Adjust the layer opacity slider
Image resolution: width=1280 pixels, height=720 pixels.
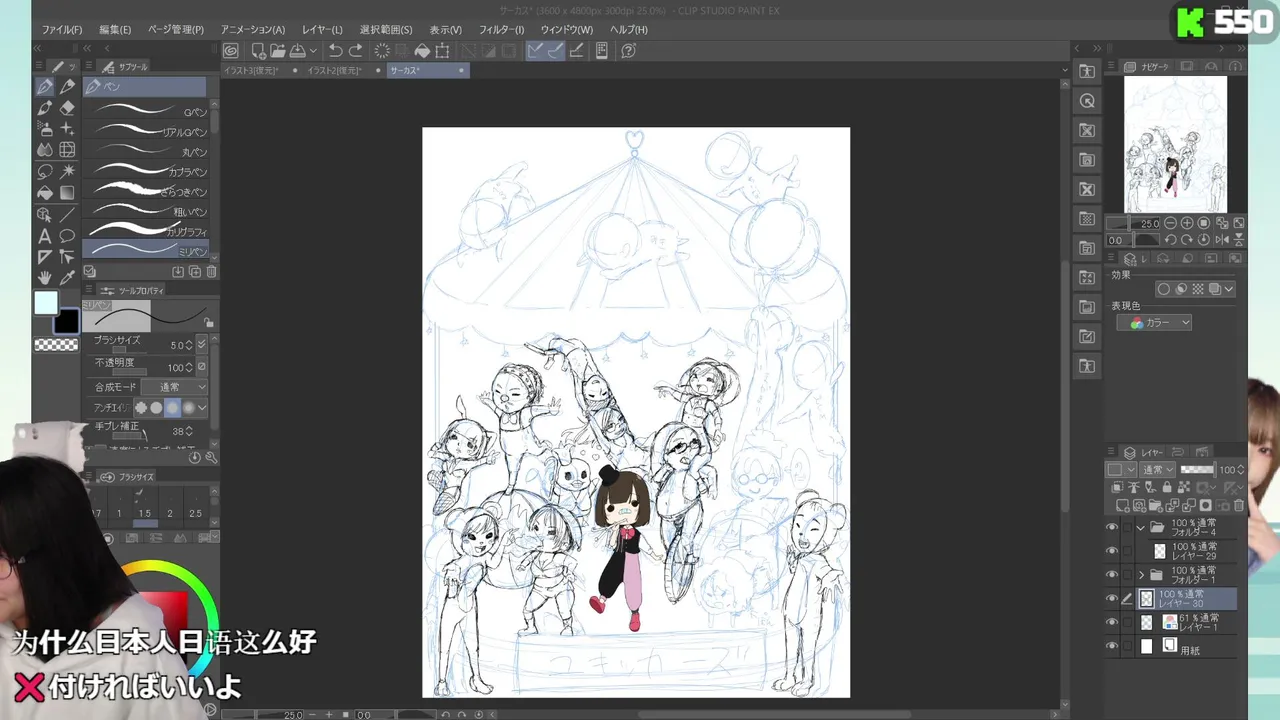pos(1198,470)
